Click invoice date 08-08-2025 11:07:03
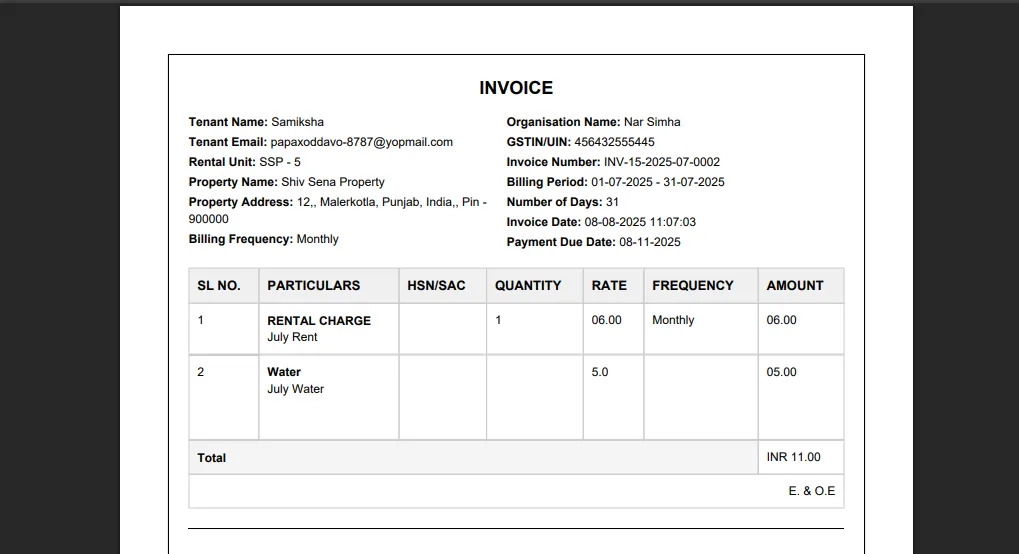The width and height of the screenshot is (1019, 554). pos(640,222)
